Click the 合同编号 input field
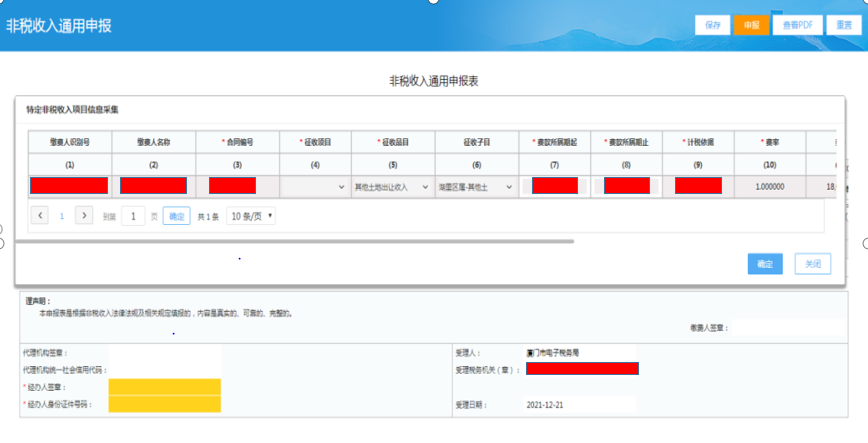 click(232, 186)
